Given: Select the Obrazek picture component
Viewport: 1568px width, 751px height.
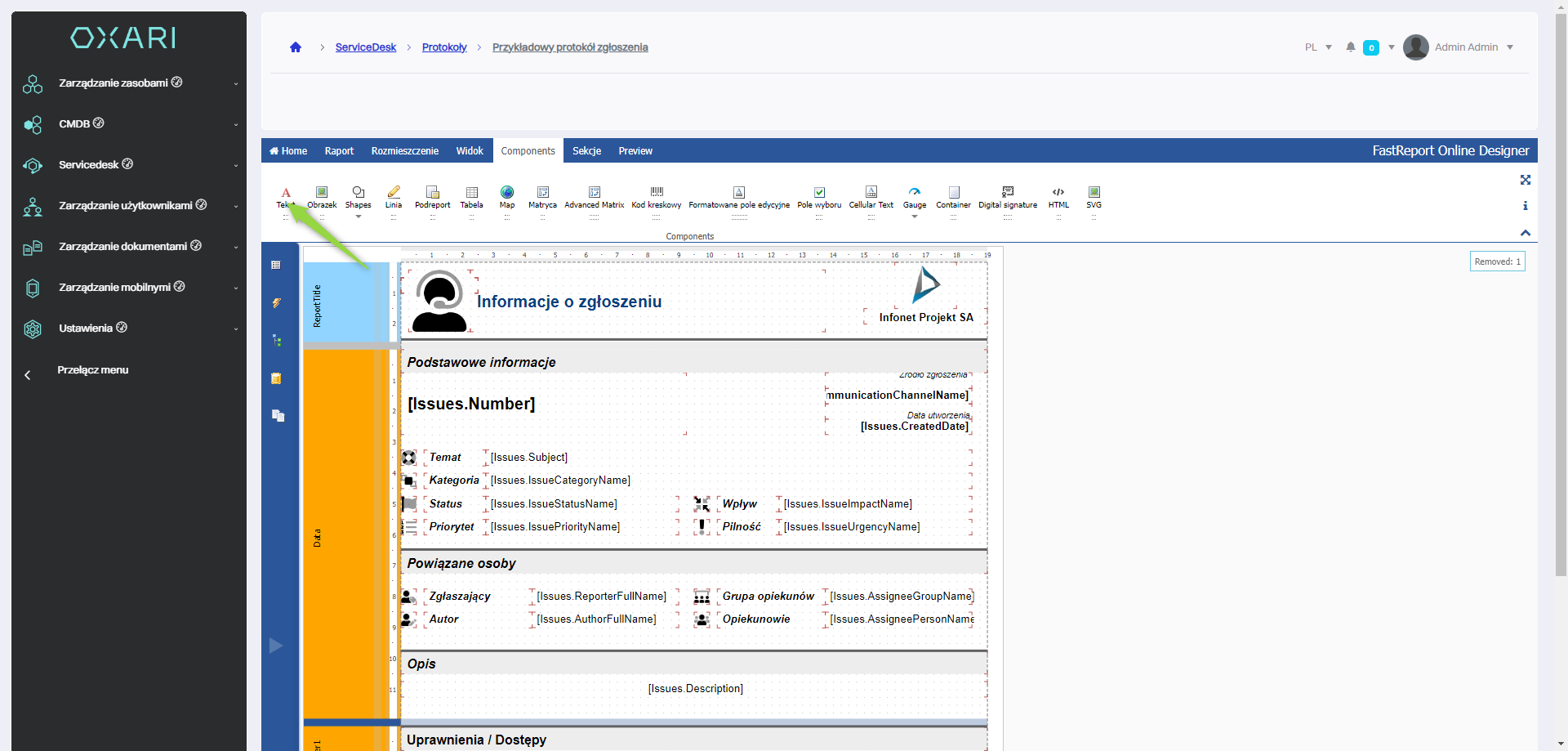Looking at the screenshot, I should [322, 196].
